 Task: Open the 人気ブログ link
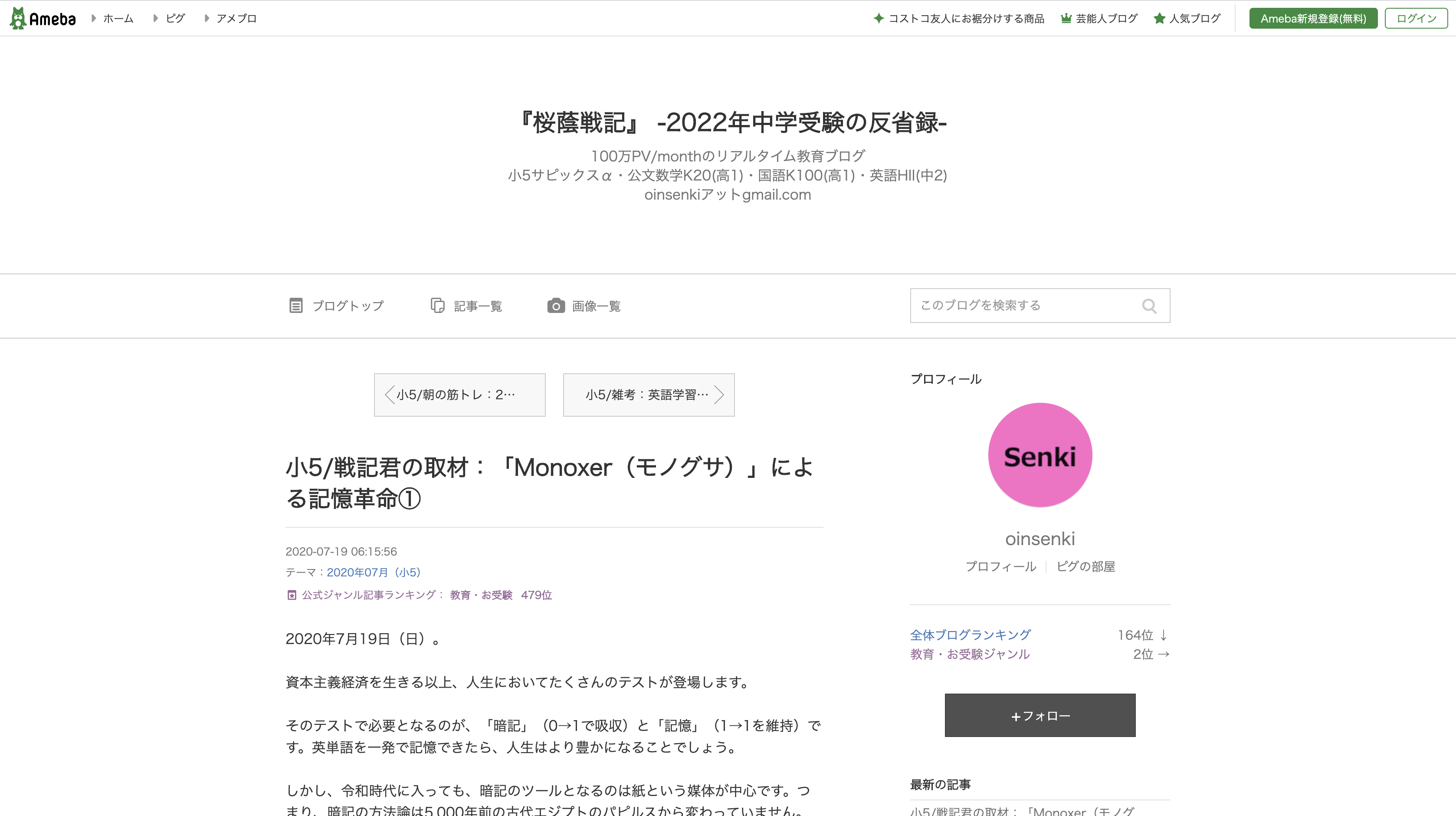[1195, 19]
